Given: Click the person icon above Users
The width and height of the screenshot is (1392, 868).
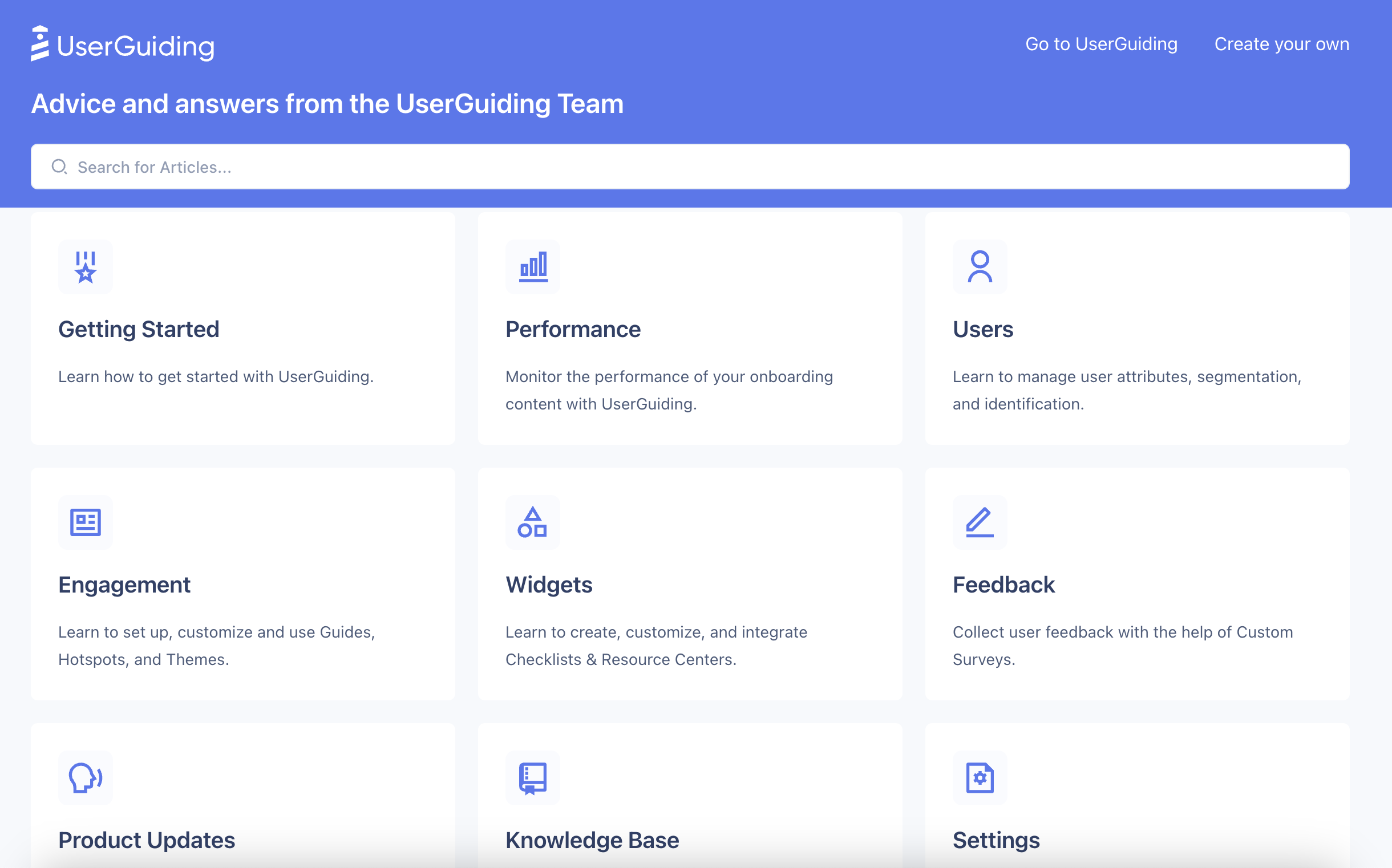Looking at the screenshot, I should [980, 266].
